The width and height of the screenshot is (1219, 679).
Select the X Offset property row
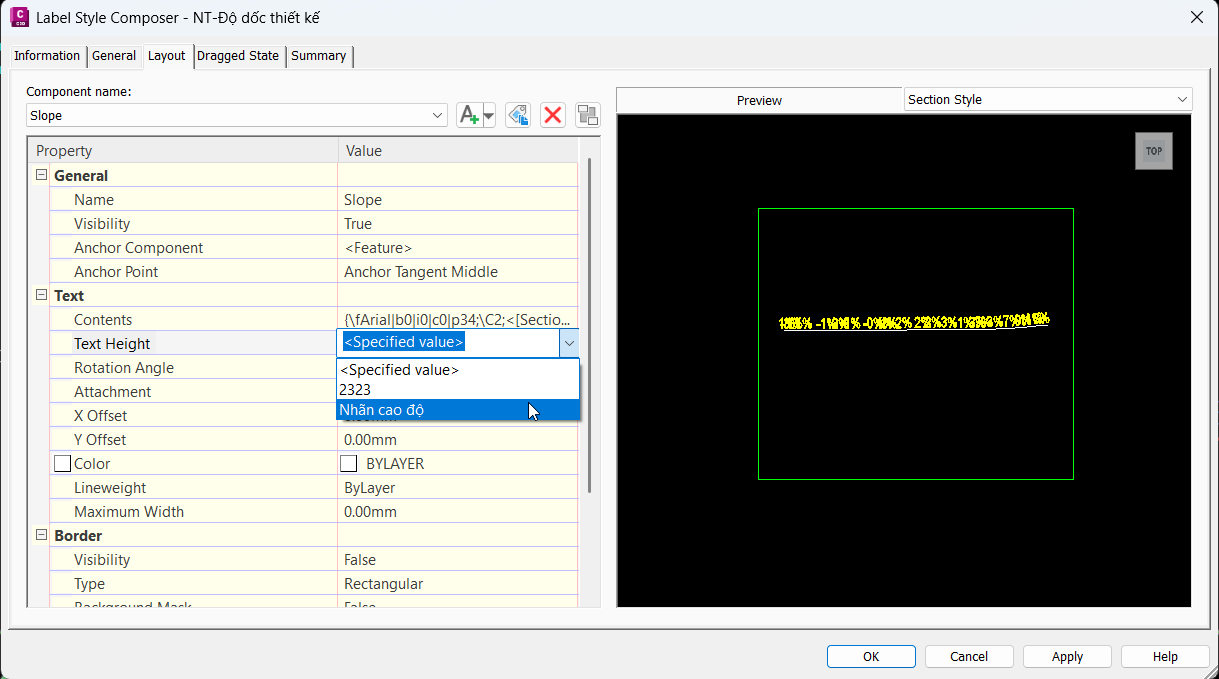point(193,416)
